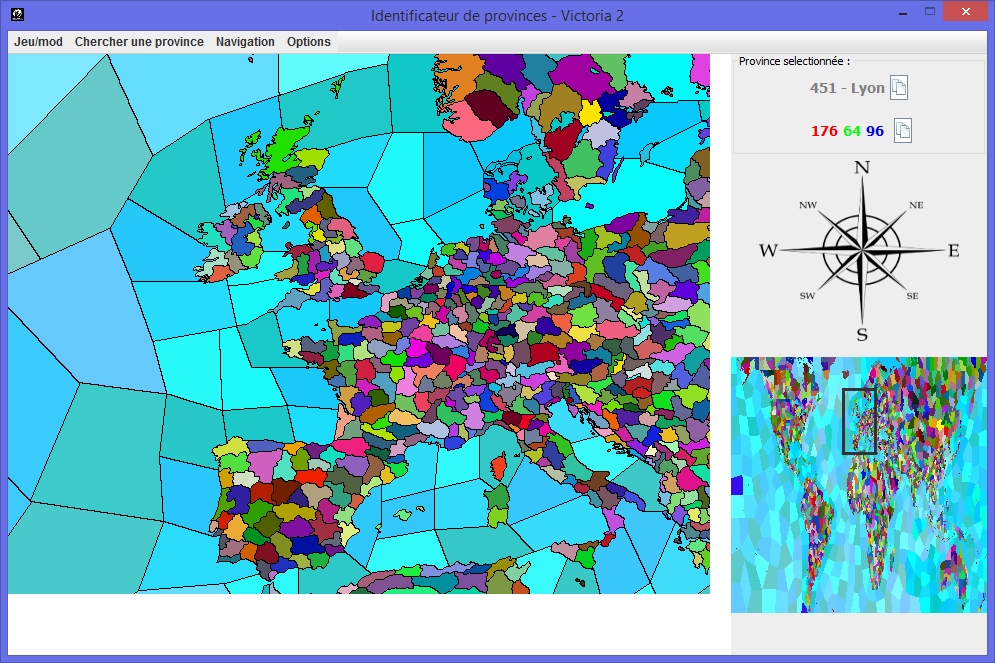Click the NE point on the compass
Viewport: 995px width, 663px height.
(915, 205)
